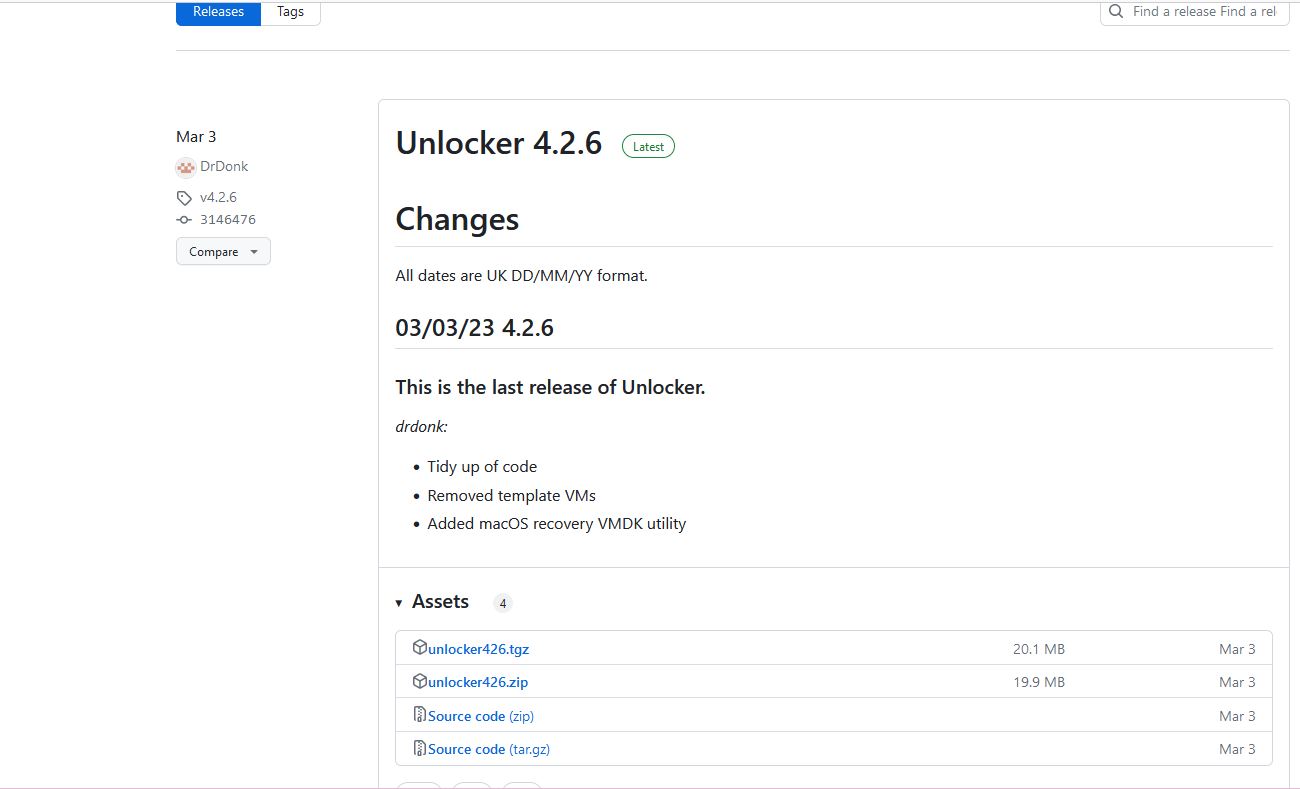Click the Mar 3 date of Source code (tar.gz)

(1237, 749)
